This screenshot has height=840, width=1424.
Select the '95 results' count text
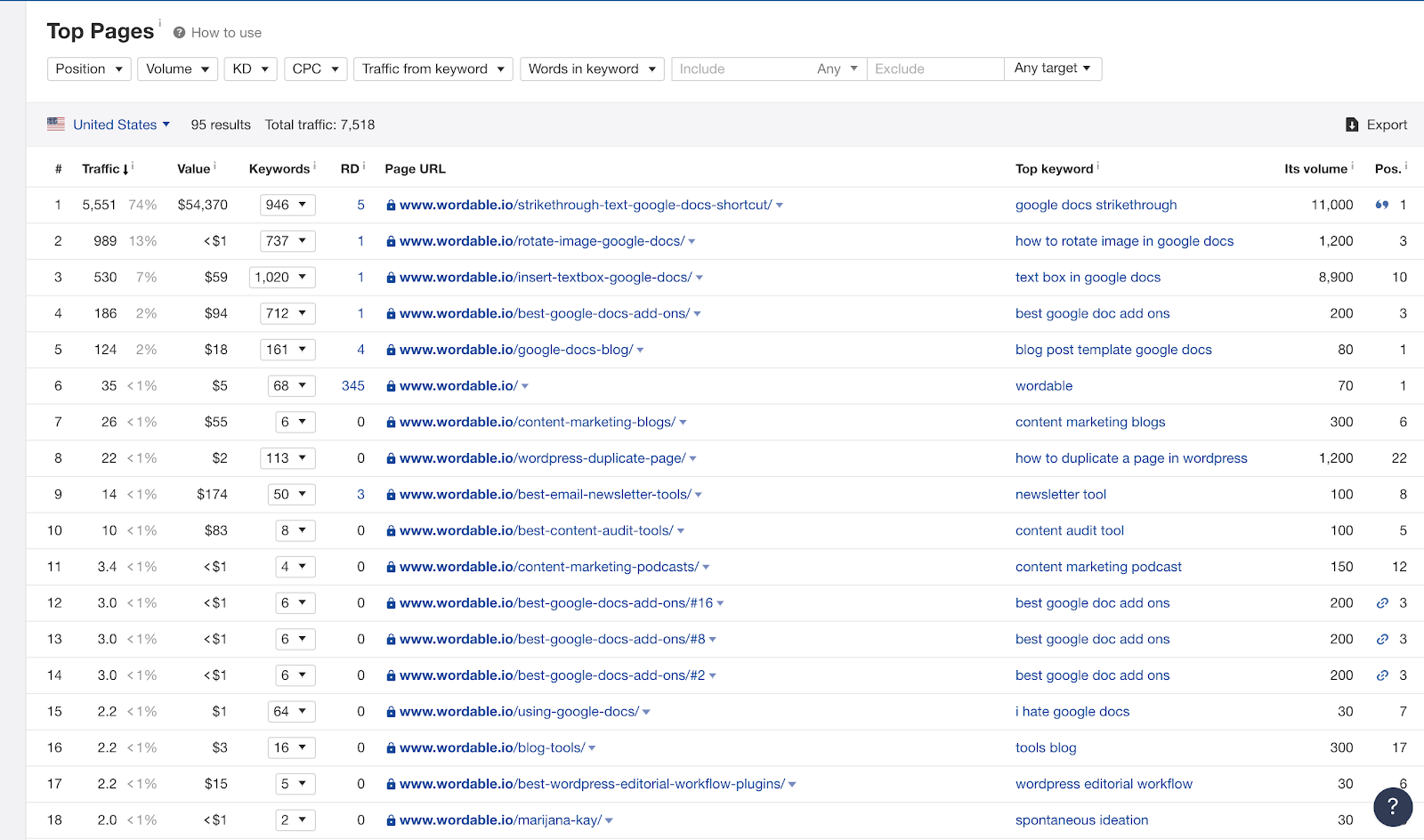pos(221,125)
